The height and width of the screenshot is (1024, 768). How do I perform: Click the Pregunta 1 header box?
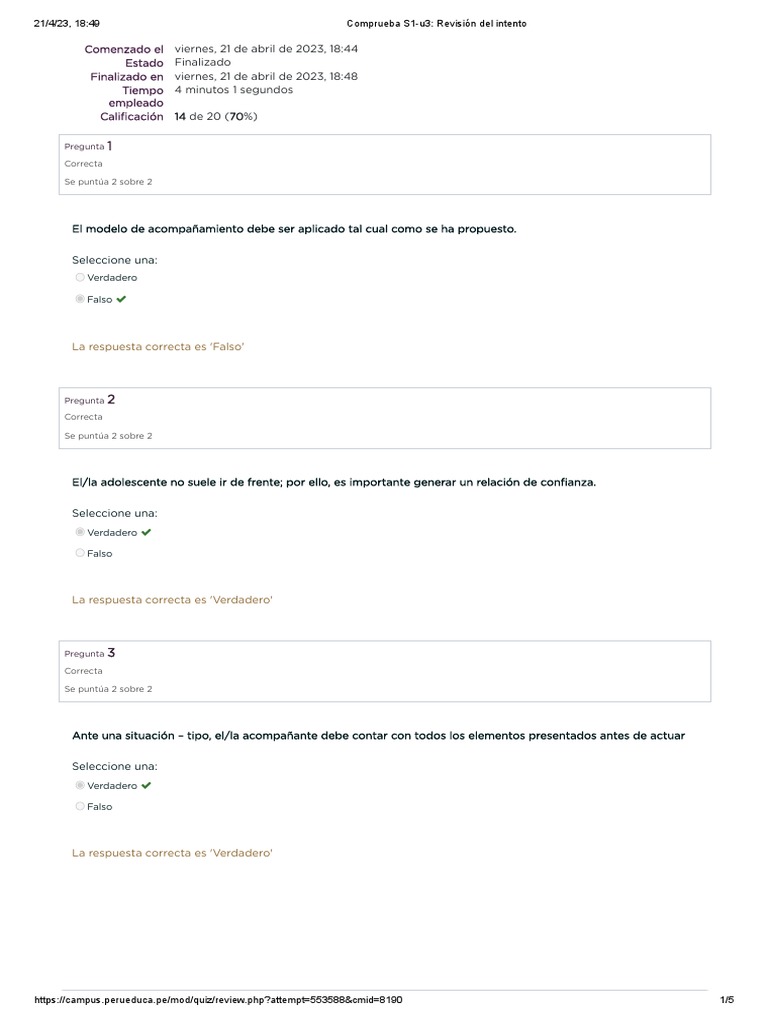pos(386,164)
